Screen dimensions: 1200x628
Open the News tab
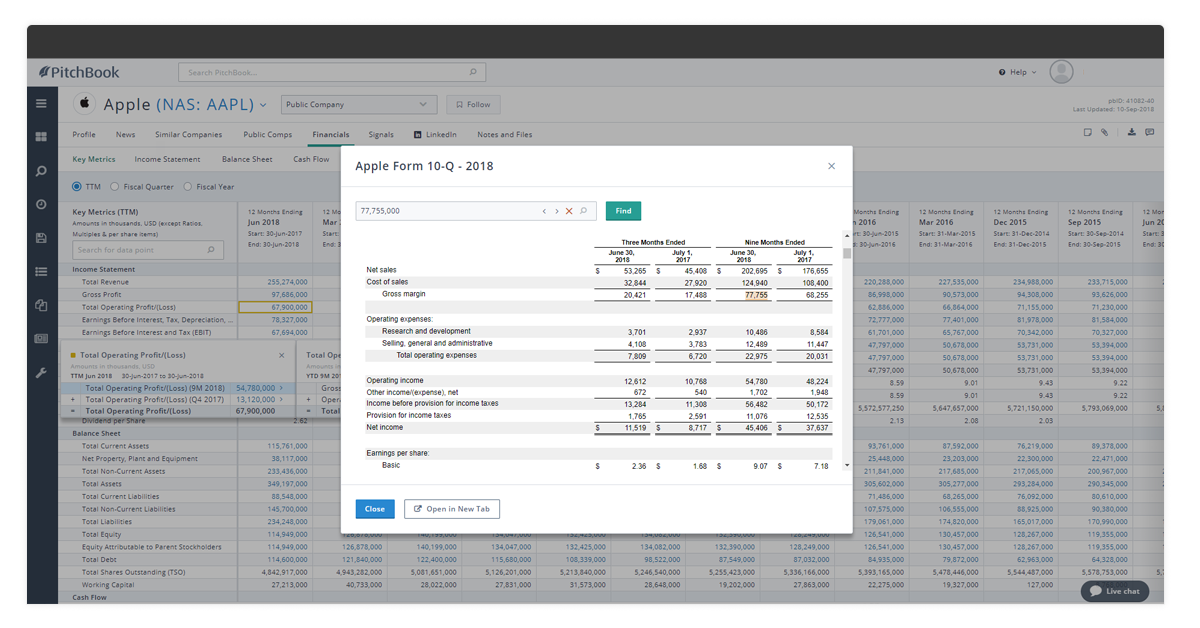(x=125, y=134)
